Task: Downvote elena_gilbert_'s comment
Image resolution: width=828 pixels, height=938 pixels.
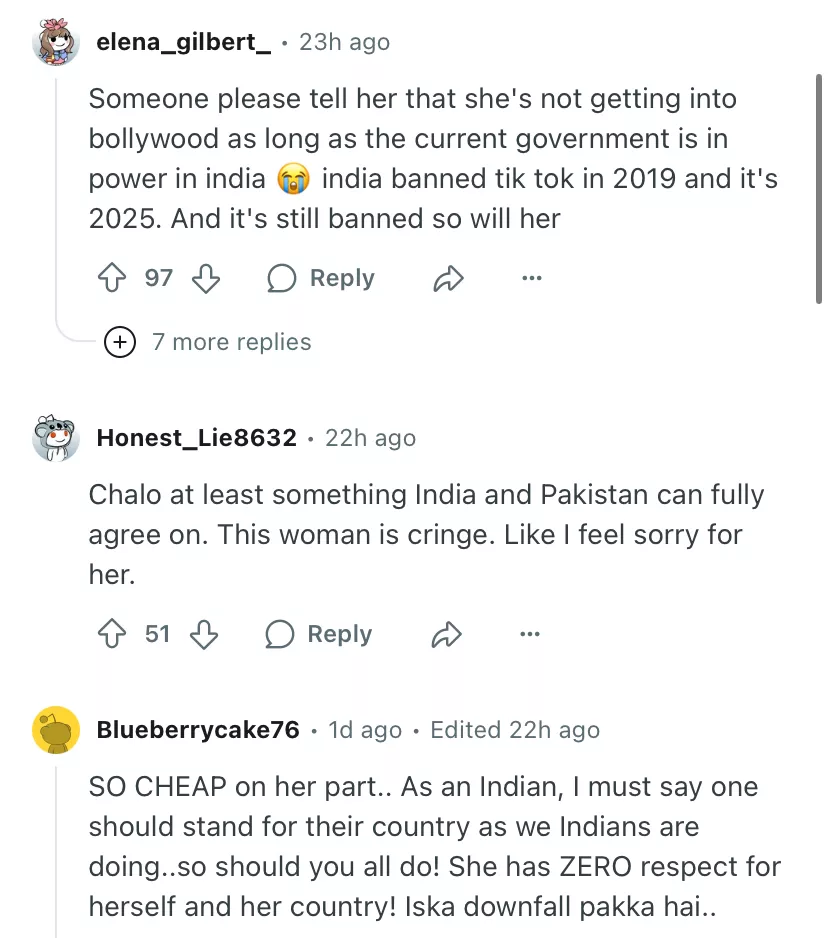Action: click(205, 278)
